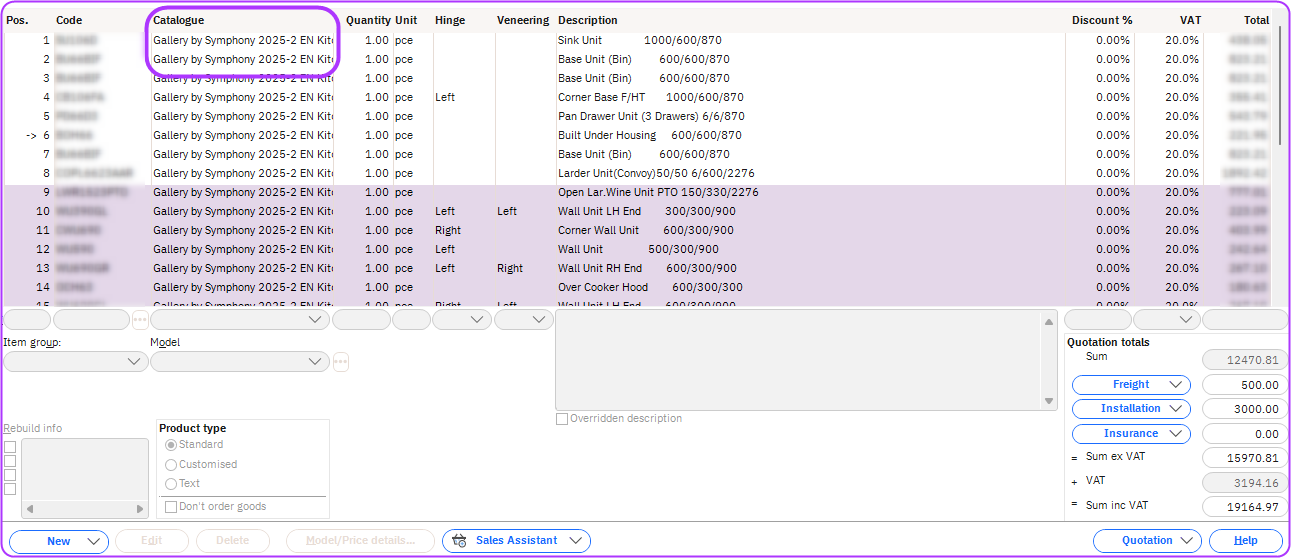This screenshot has width=1291, height=558.
Task: Click Rebuild info right scroll arrow
Action: pyautogui.click(x=142, y=510)
